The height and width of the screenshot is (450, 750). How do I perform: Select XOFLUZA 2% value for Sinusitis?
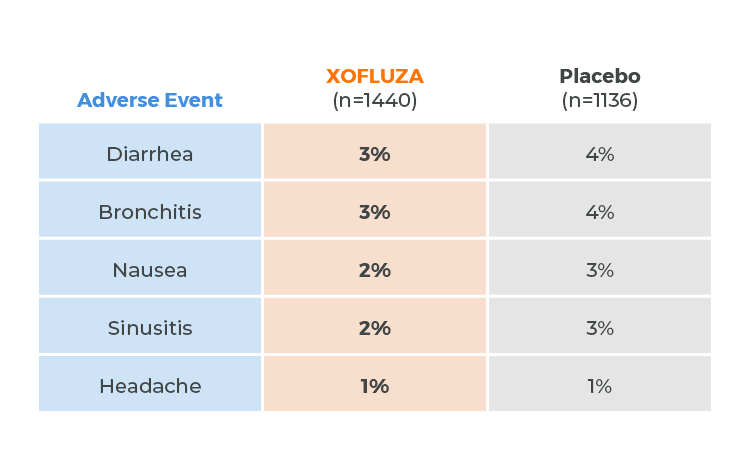point(375,328)
